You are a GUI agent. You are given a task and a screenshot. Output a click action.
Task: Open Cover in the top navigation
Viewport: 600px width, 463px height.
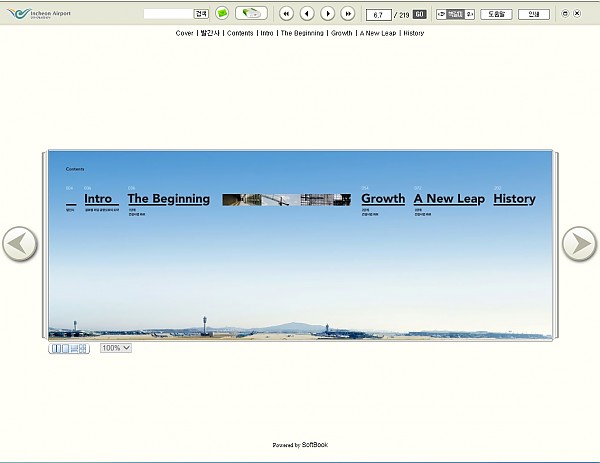tap(184, 33)
